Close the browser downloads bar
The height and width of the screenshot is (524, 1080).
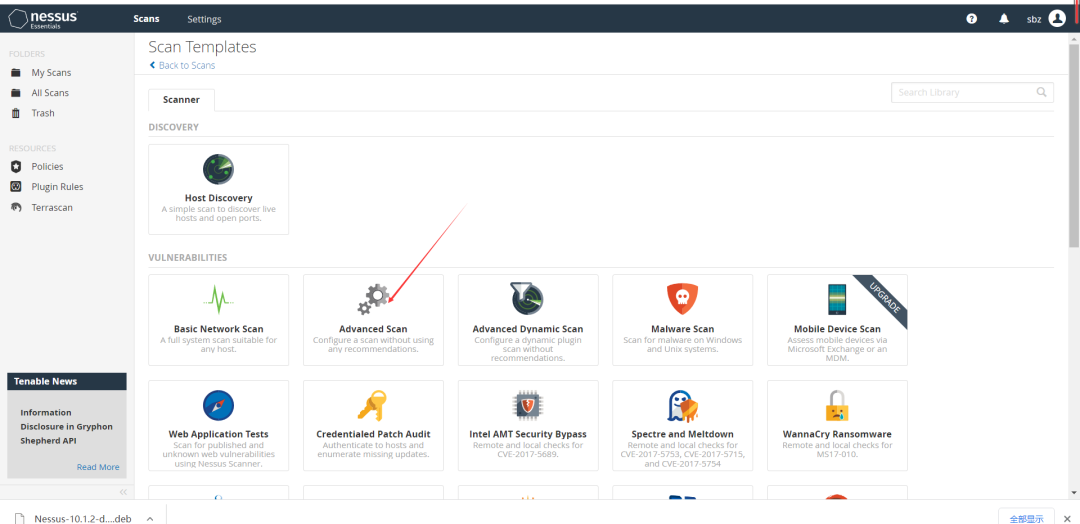coord(1066,518)
